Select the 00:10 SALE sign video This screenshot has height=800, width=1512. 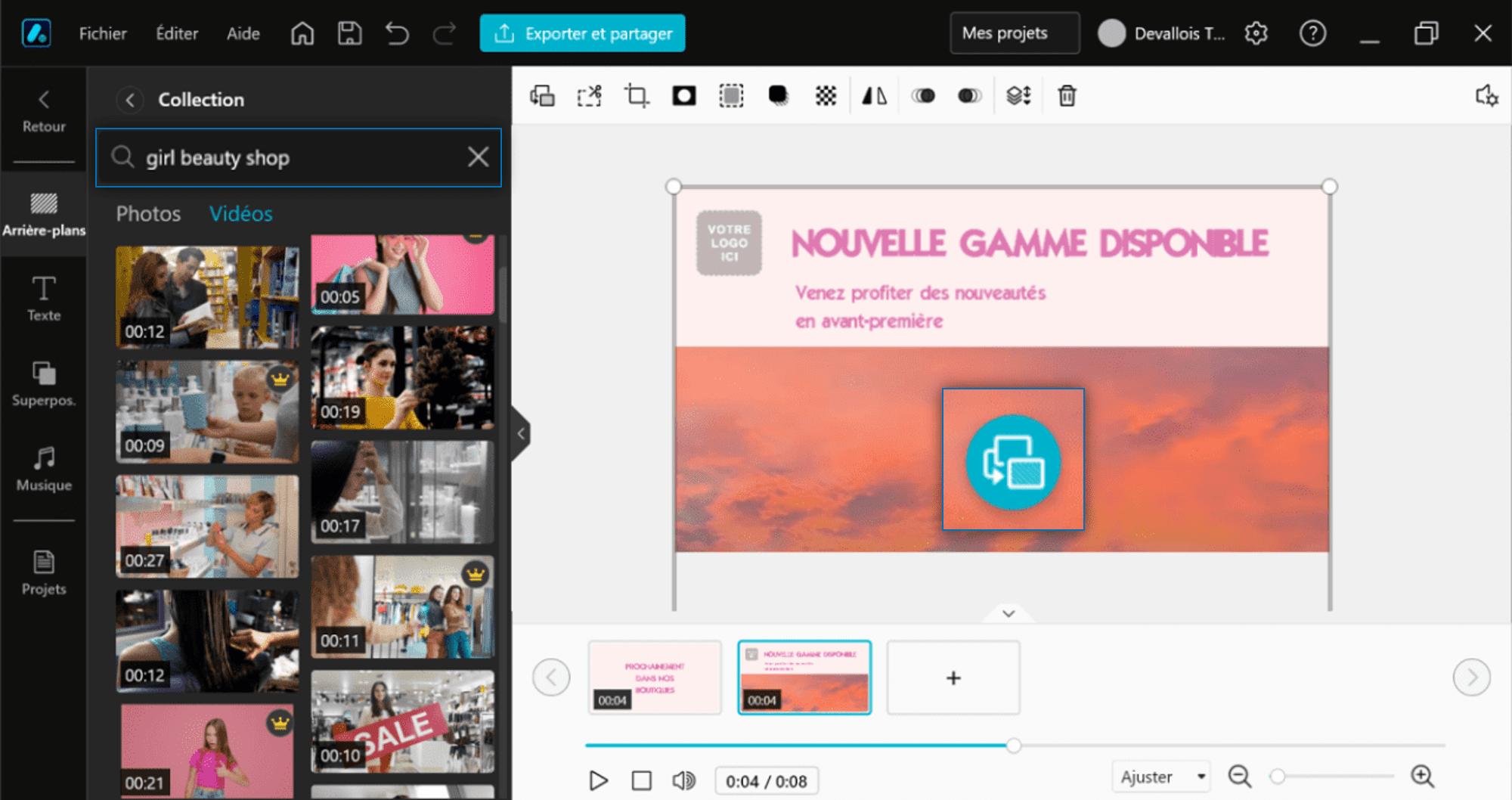(x=403, y=721)
